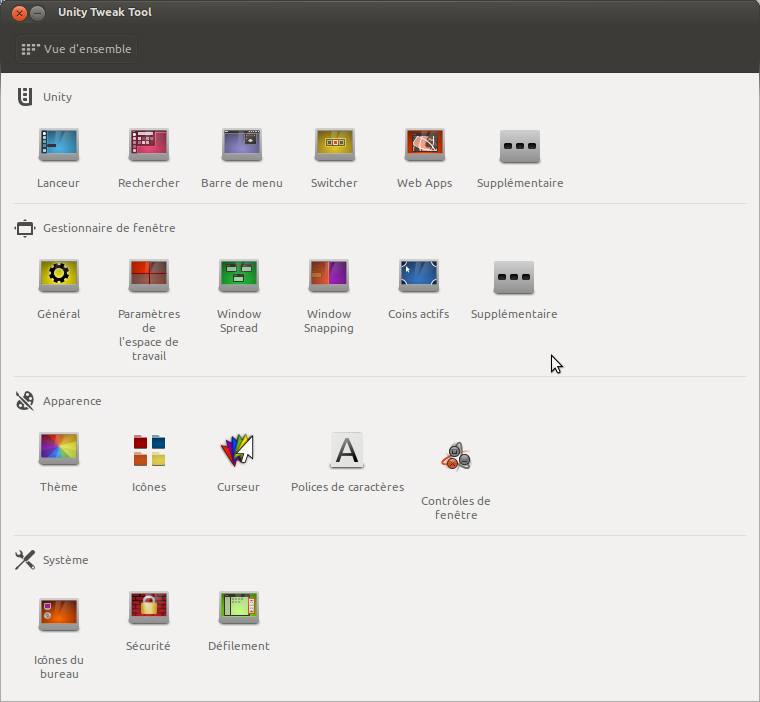760x702 pixels.
Task: Open the Lanceur settings icon
Action: [58, 147]
